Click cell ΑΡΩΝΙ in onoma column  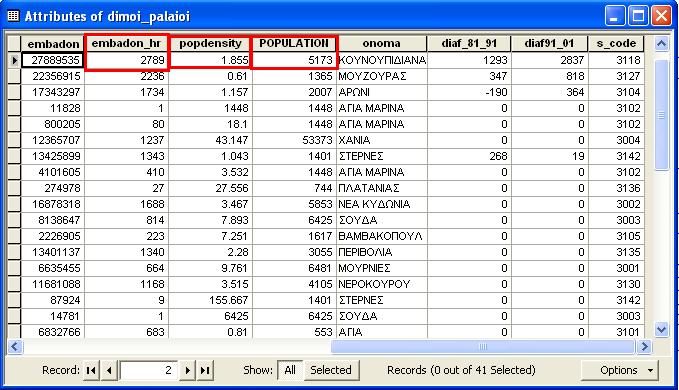coord(382,92)
